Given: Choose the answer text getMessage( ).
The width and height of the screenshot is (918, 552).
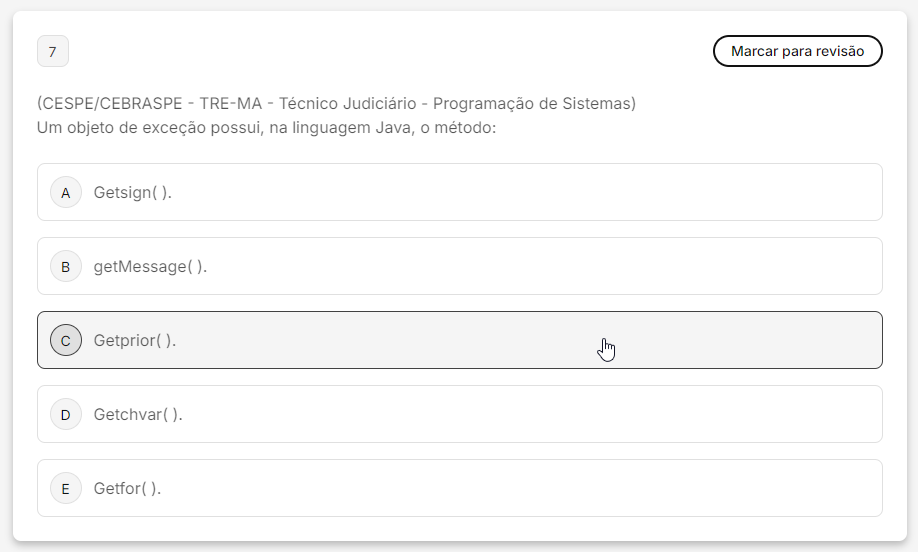Looking at the screenshot, I should click(x=150, y=266).
